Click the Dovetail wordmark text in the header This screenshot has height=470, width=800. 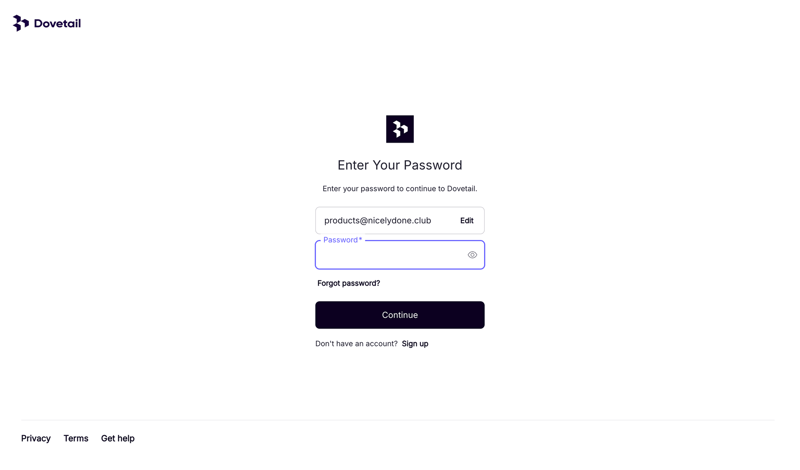[57, 23]
